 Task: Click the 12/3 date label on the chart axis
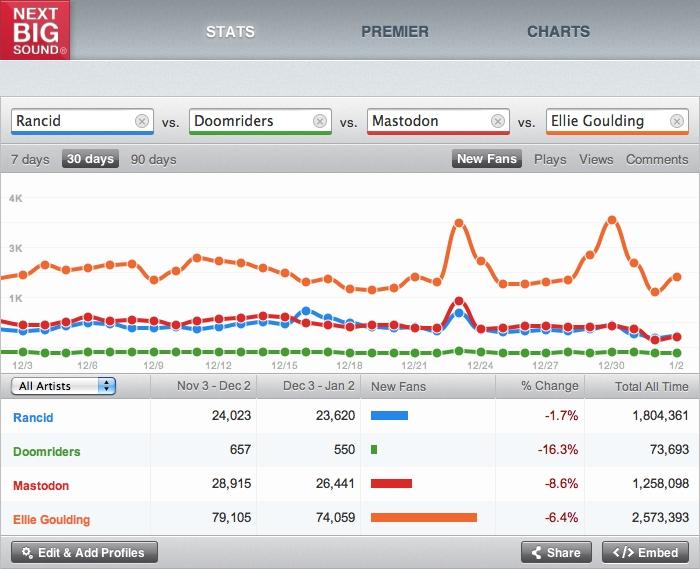click(x=22, y=365)
